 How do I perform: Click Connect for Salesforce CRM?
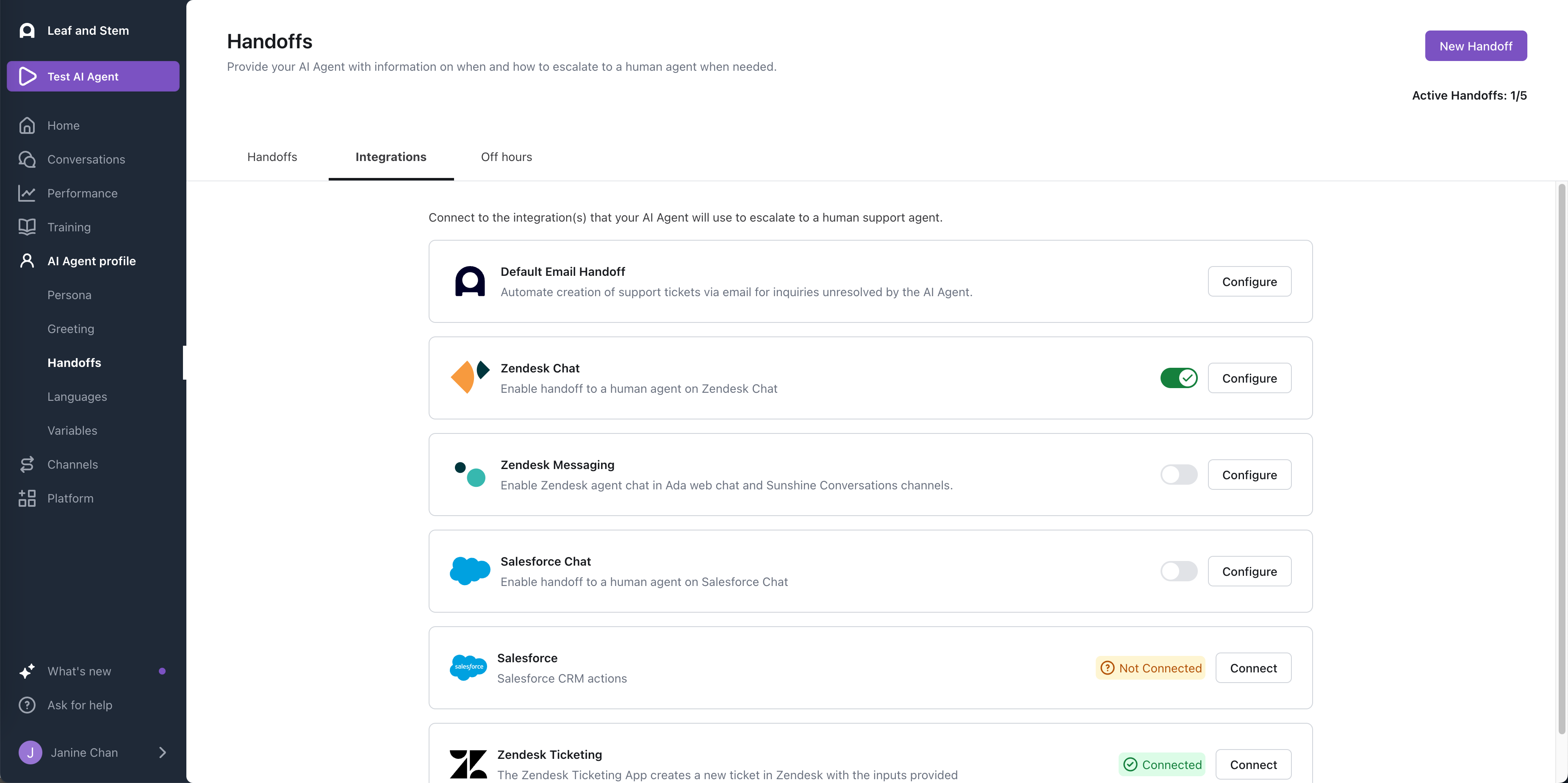(x=1253, y=668)
